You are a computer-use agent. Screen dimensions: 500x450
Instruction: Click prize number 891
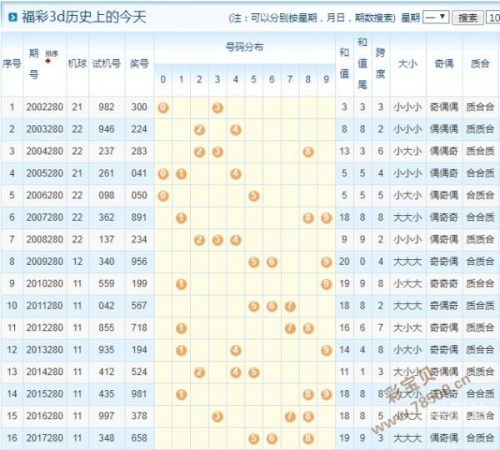click(139, 217)
